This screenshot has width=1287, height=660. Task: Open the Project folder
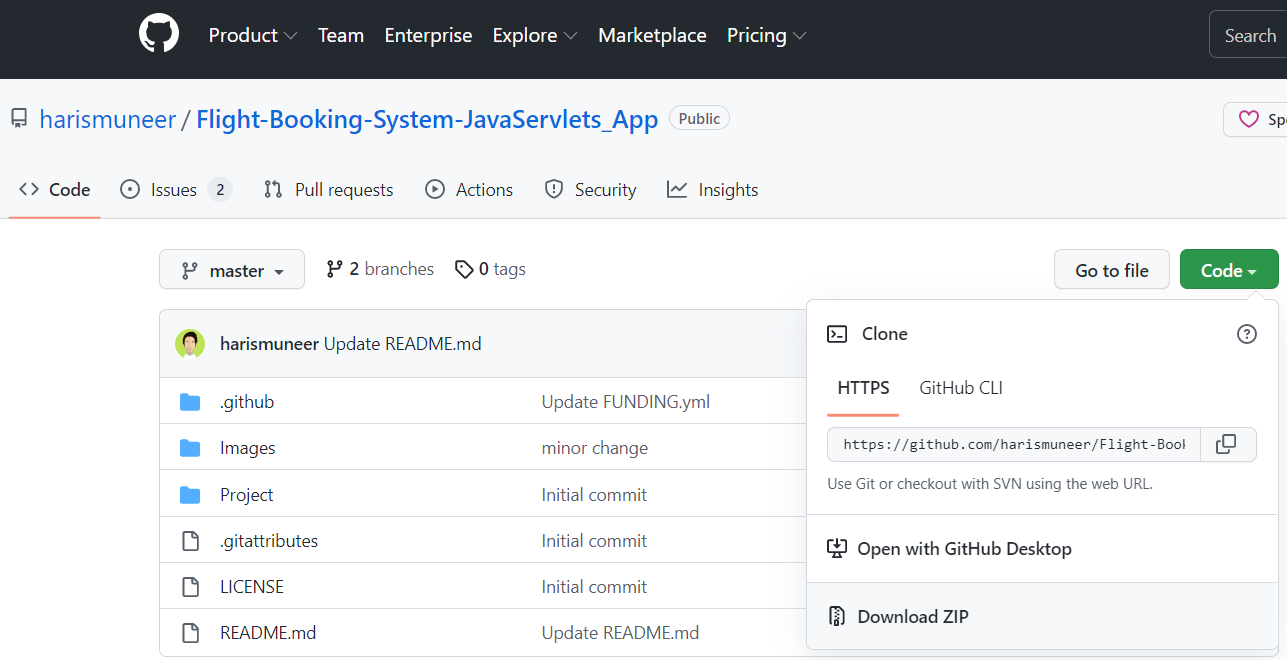point(247,495)
